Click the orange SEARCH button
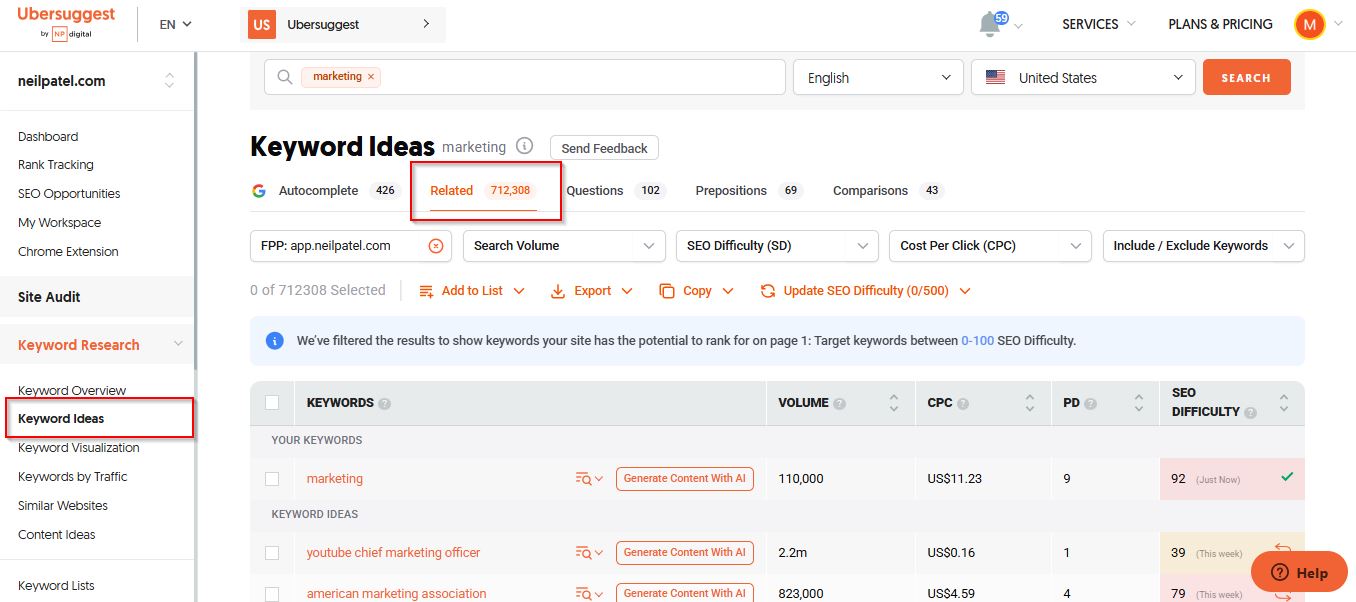The width and height of the screenshot is (1356, 602). pos(1246,77)
